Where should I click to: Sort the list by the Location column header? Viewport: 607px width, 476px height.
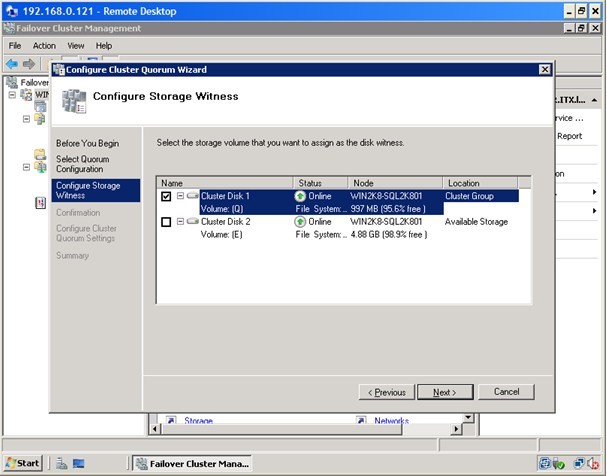coord(480,183)
